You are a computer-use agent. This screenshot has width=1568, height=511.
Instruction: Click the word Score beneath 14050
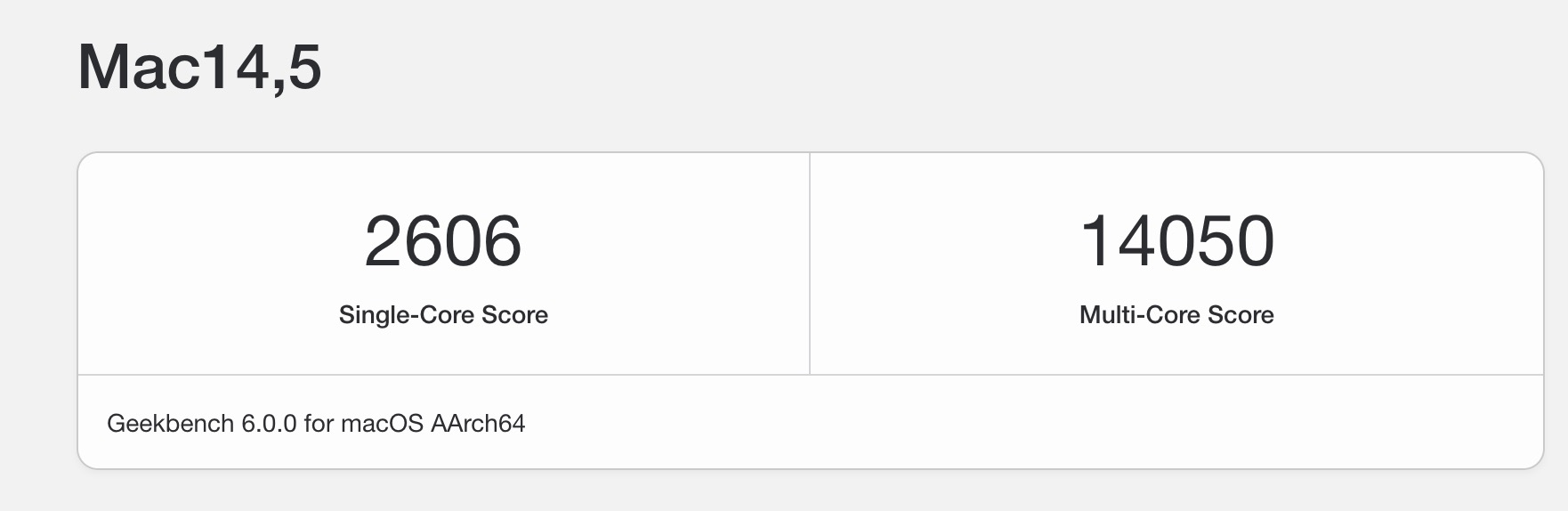[1241, 314]
